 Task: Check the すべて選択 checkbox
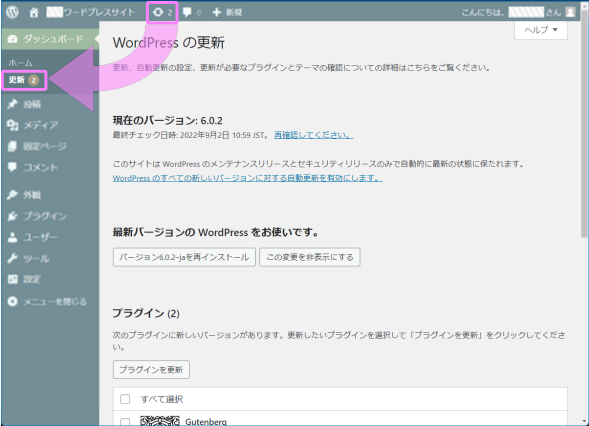pyautogui.click(x=125, y=399)
